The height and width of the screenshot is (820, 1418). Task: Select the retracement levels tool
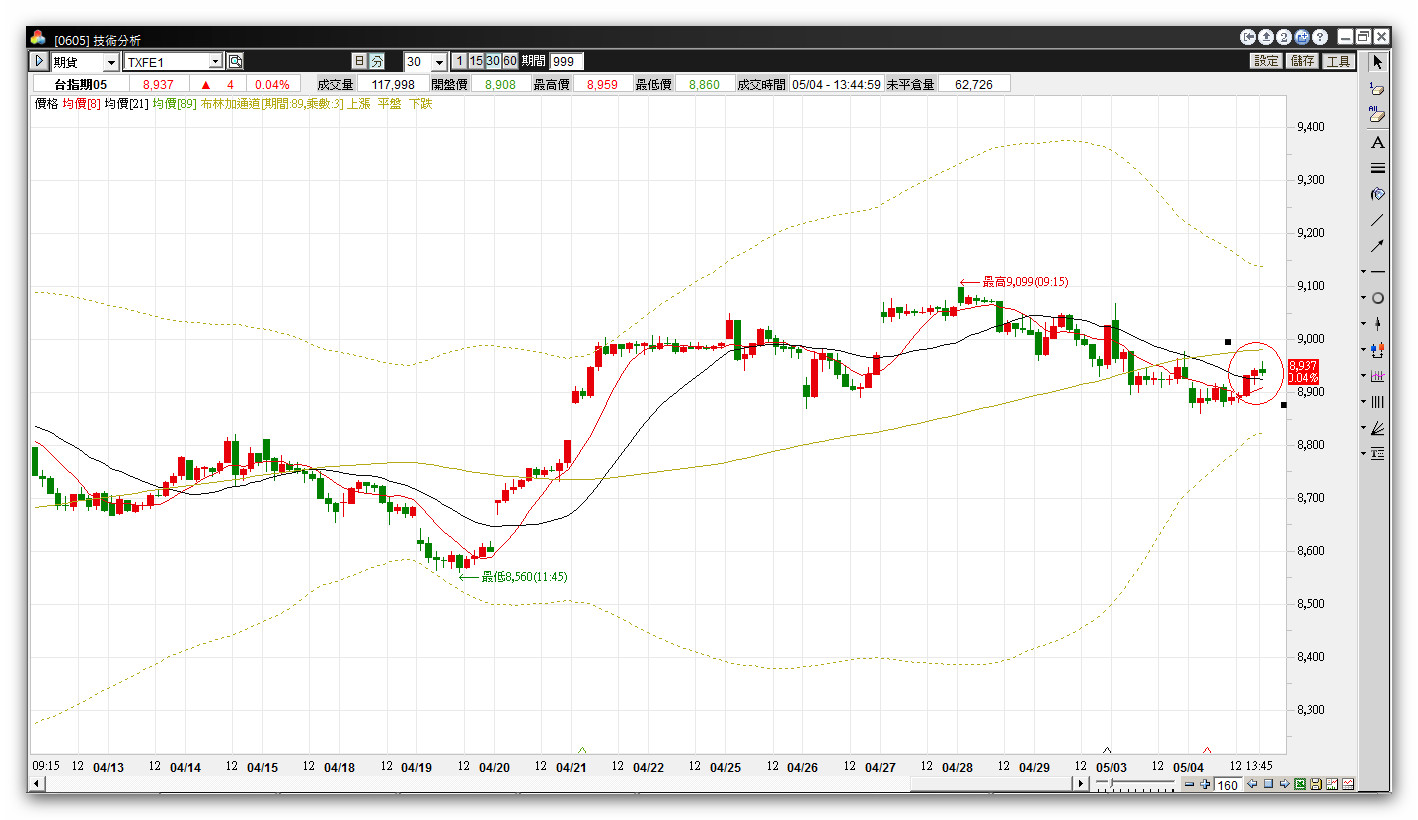pyautogui.click(x=1378, y=454)
